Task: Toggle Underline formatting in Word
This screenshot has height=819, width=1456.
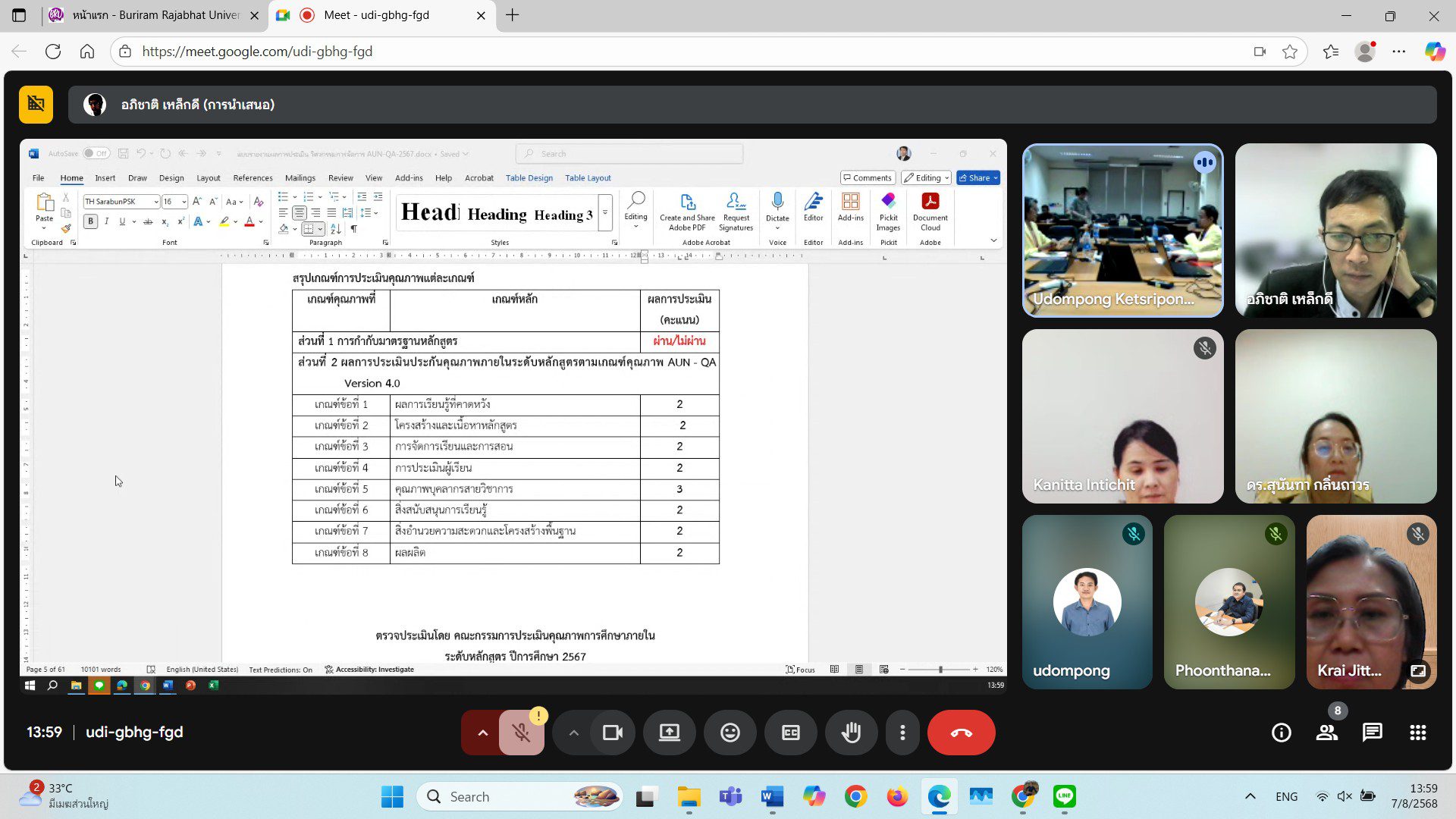Action: pos(121,221)
